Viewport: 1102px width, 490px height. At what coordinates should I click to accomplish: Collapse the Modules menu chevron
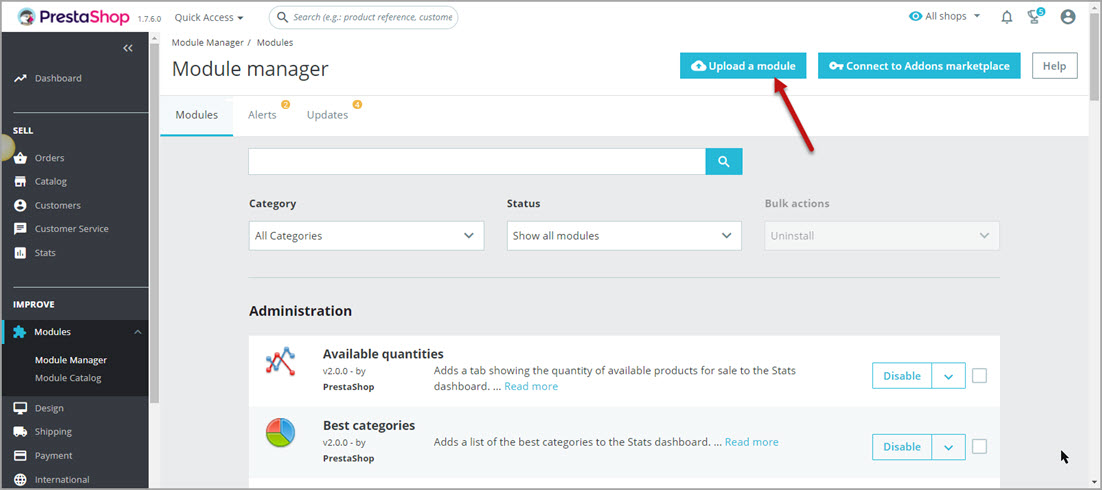pyautogui.click(x=138, y=332)
